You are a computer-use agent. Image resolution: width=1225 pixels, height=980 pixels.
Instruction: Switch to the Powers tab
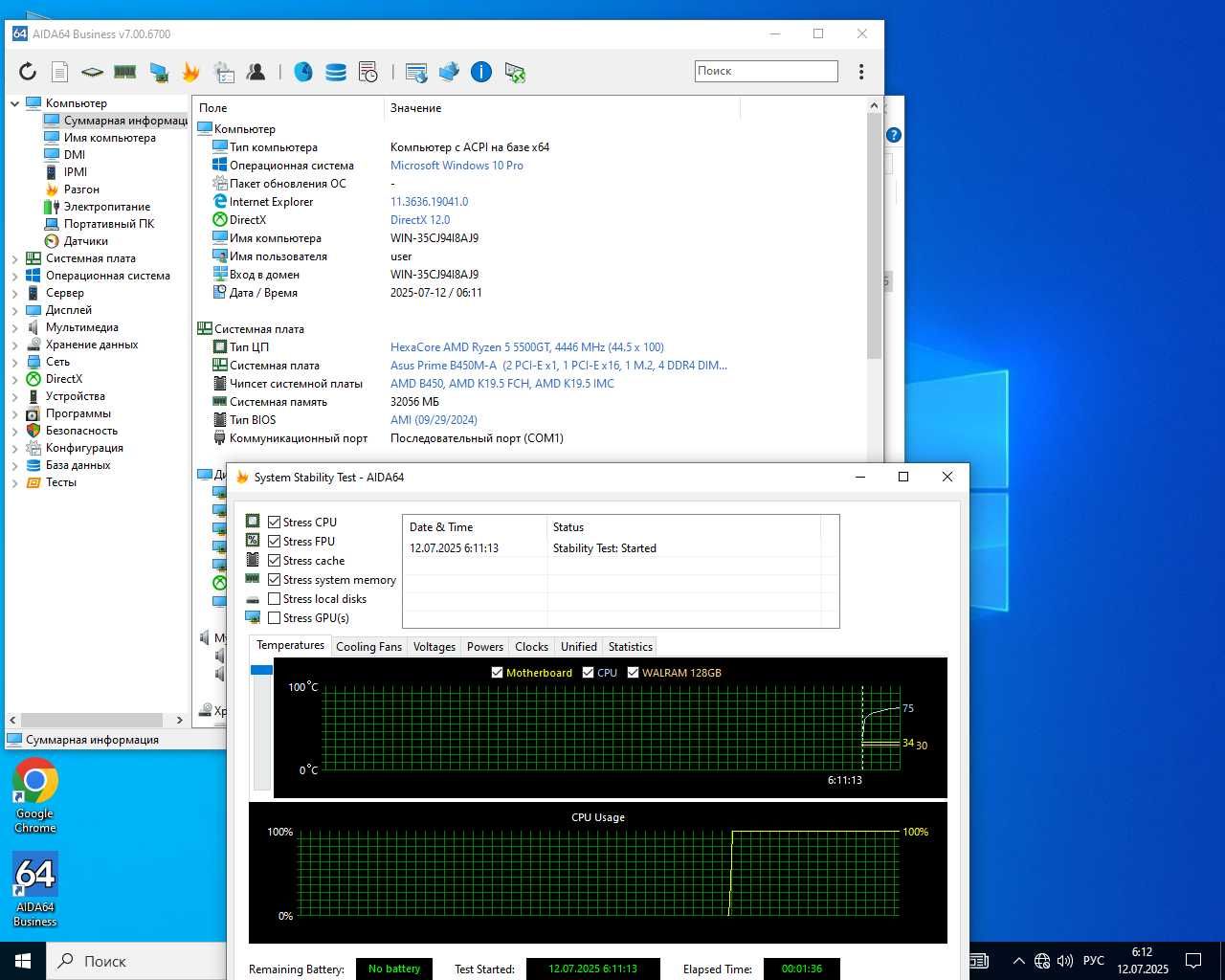484,647
